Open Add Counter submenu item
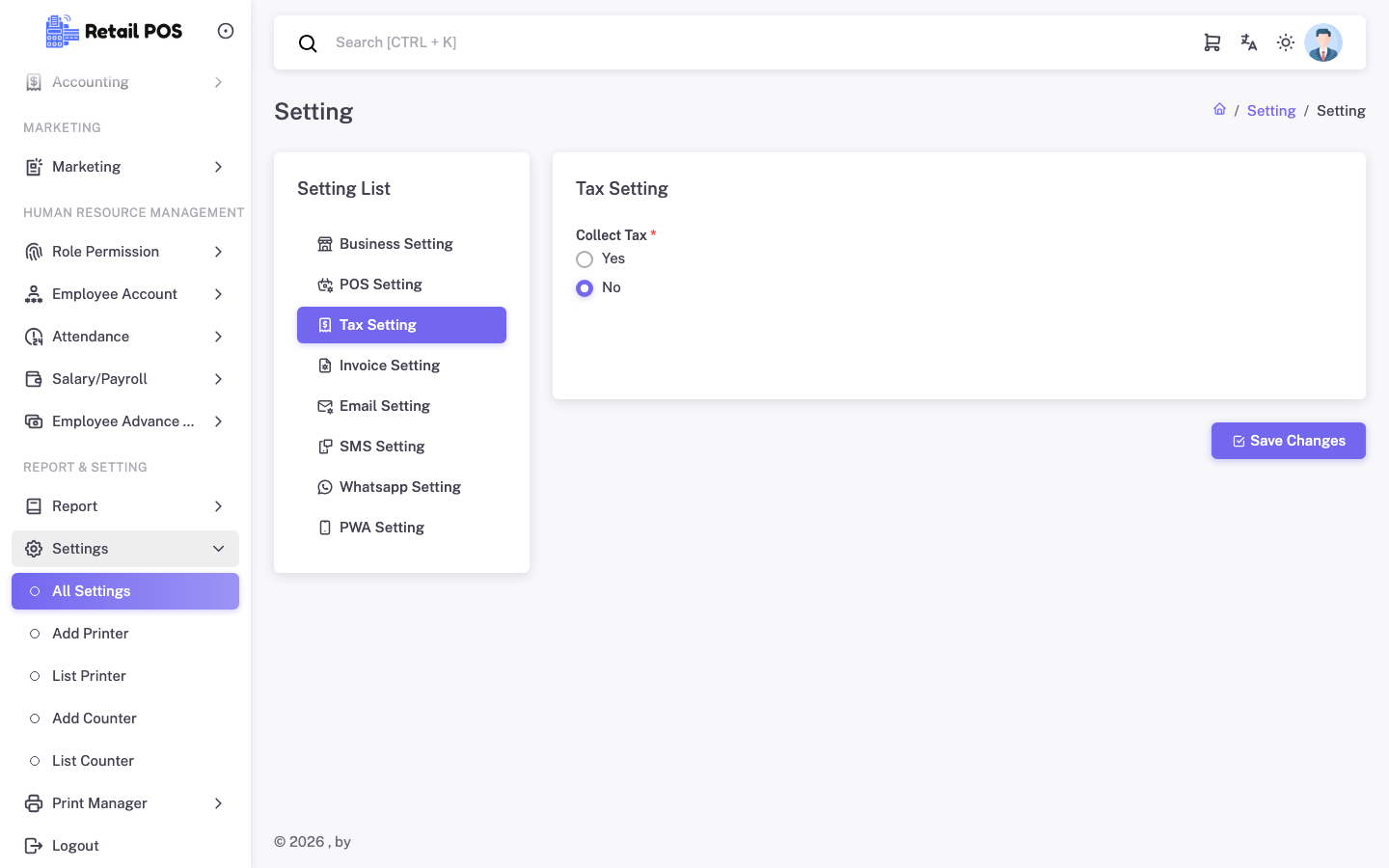 tap(125, 719)
